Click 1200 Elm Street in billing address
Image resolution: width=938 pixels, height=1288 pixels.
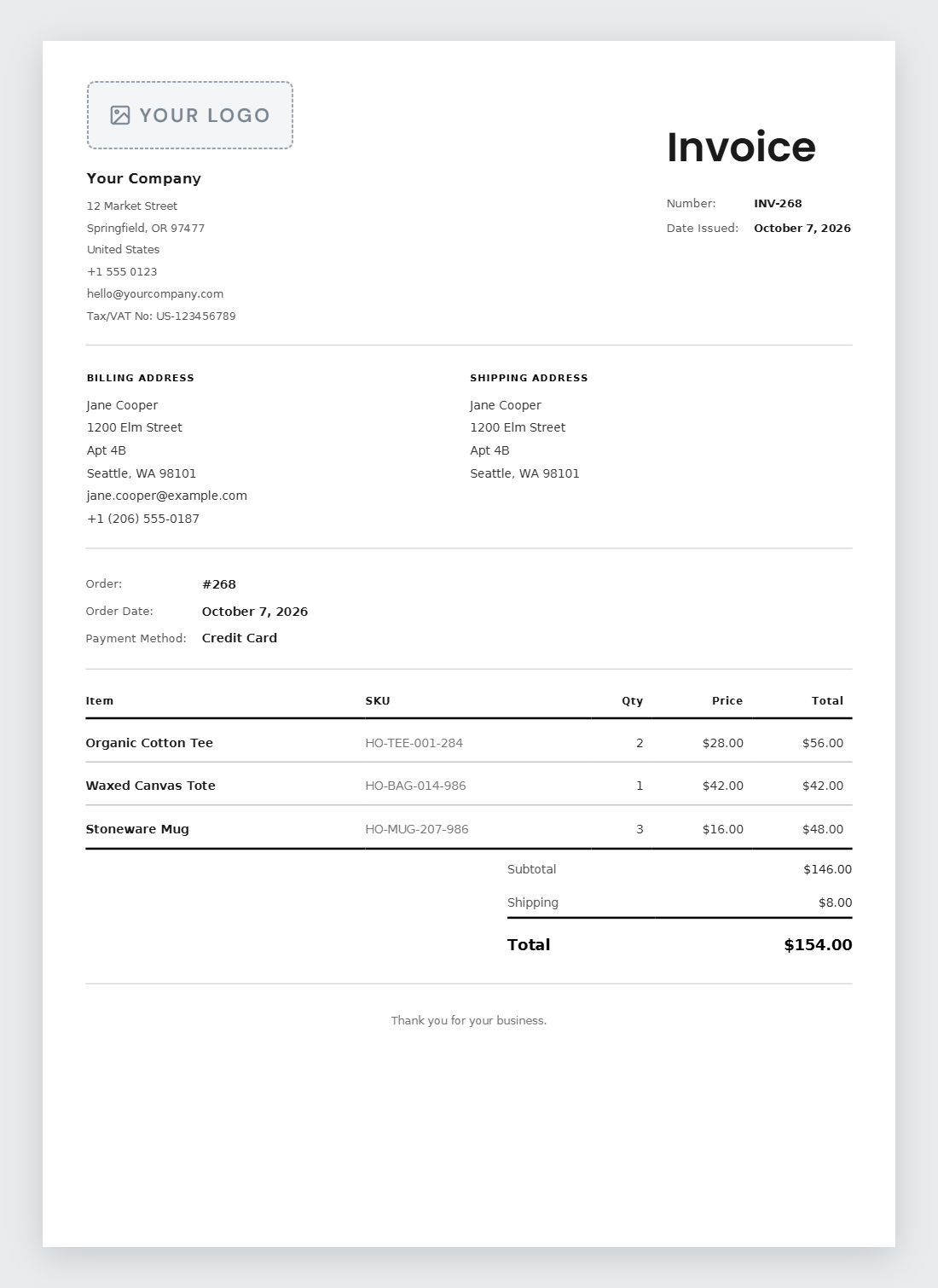135,427
